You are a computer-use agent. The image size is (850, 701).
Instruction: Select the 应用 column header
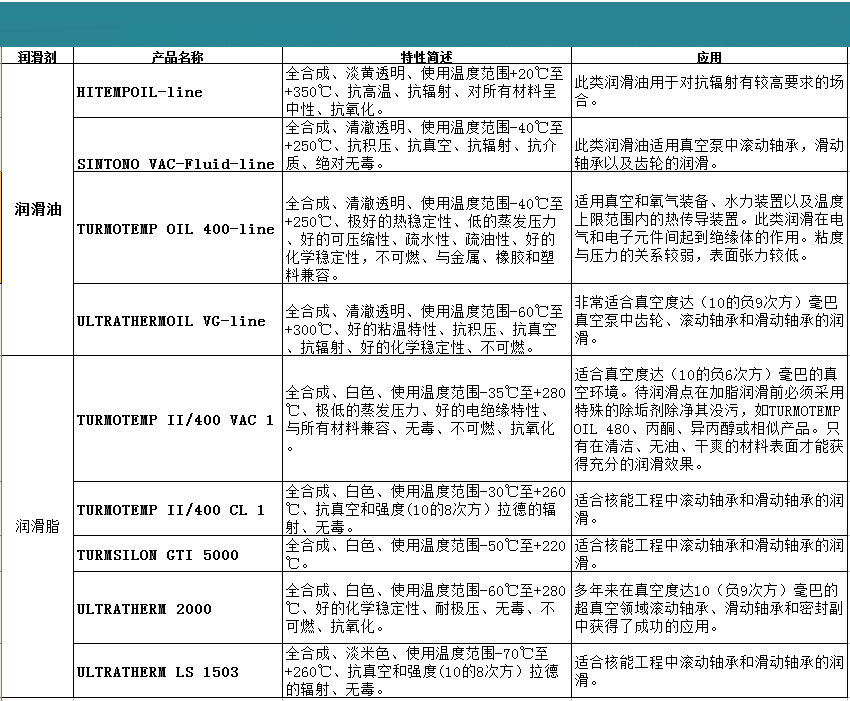coord(709,56)
